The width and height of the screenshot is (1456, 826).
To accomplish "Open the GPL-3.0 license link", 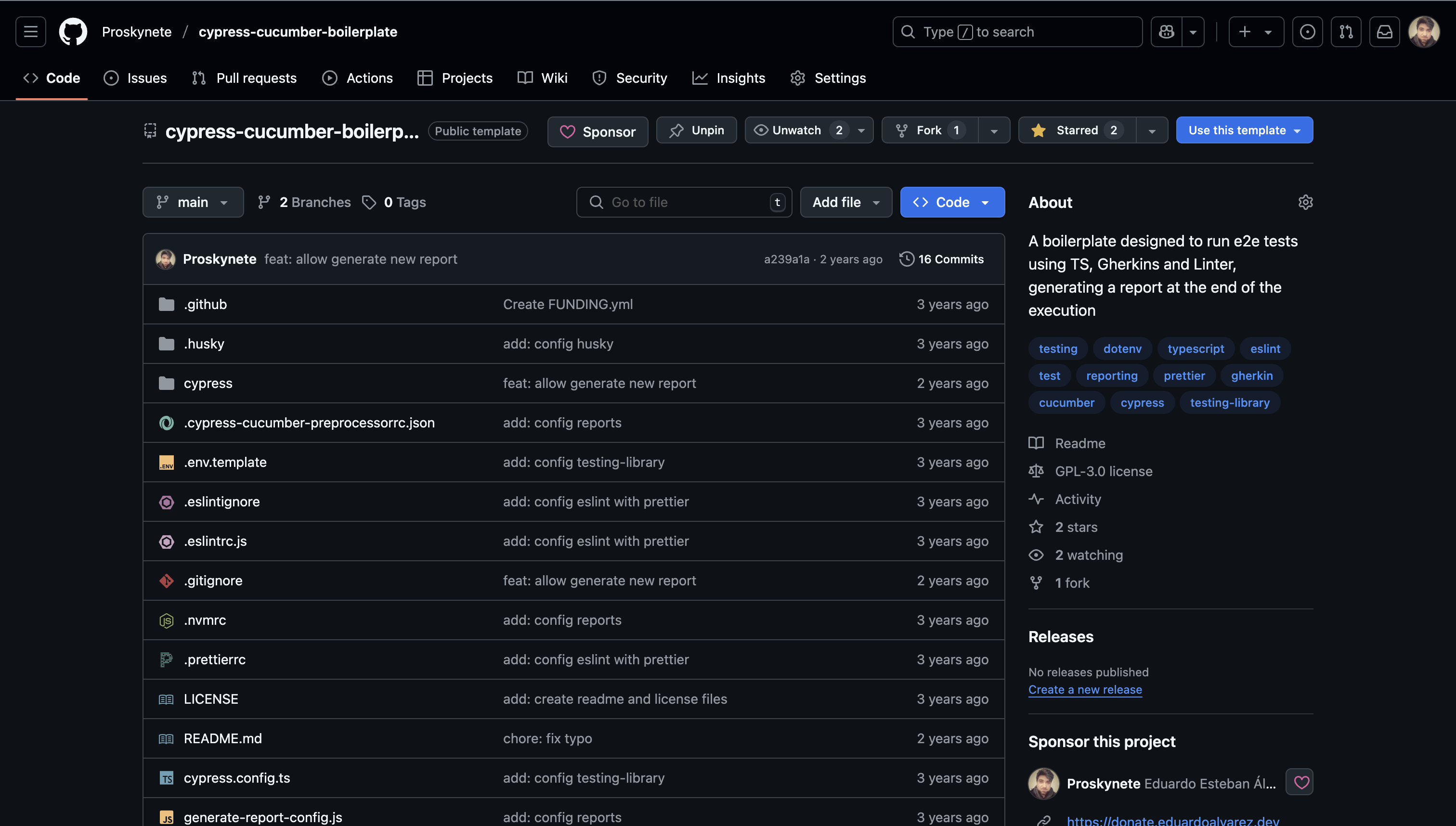I will click(1103, 471).
